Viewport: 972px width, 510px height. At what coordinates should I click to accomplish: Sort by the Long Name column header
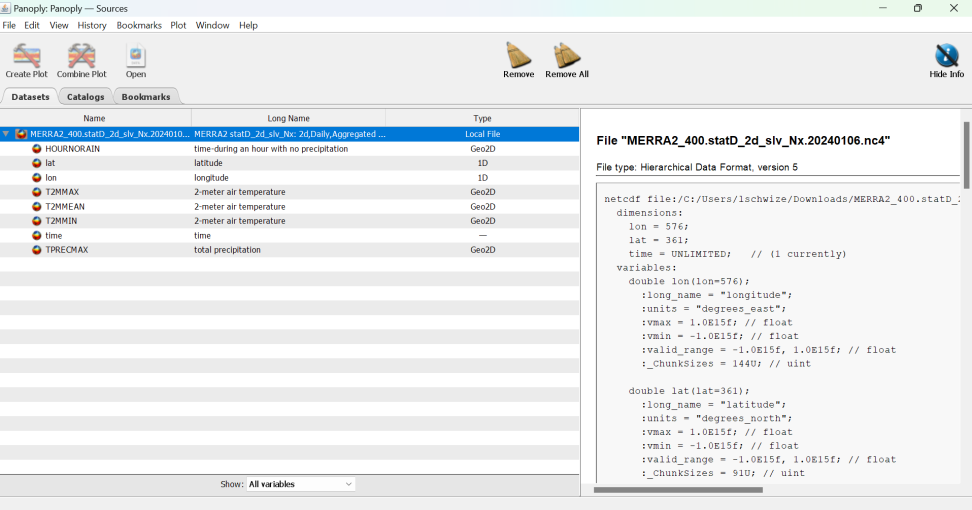click(x=288, y=118)
